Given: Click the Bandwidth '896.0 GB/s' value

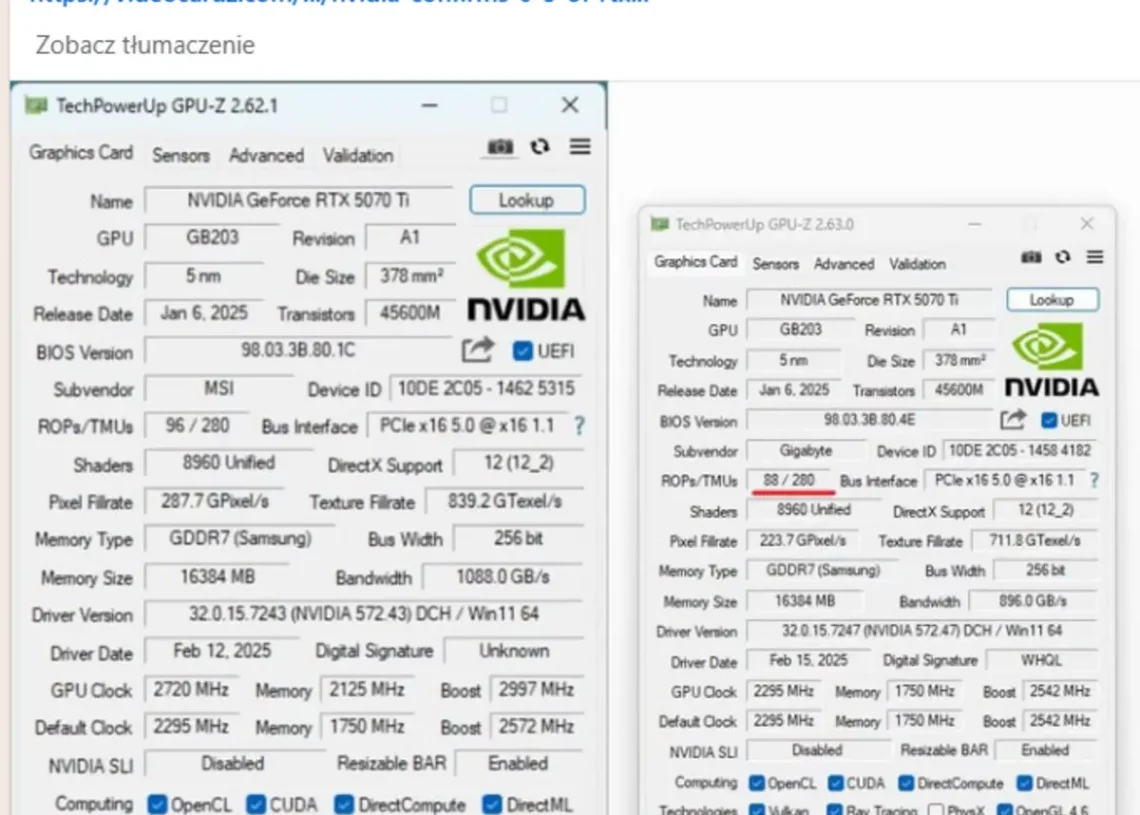Looking at the screenshot, I should pyautogui.click(x=1033, y=601).
